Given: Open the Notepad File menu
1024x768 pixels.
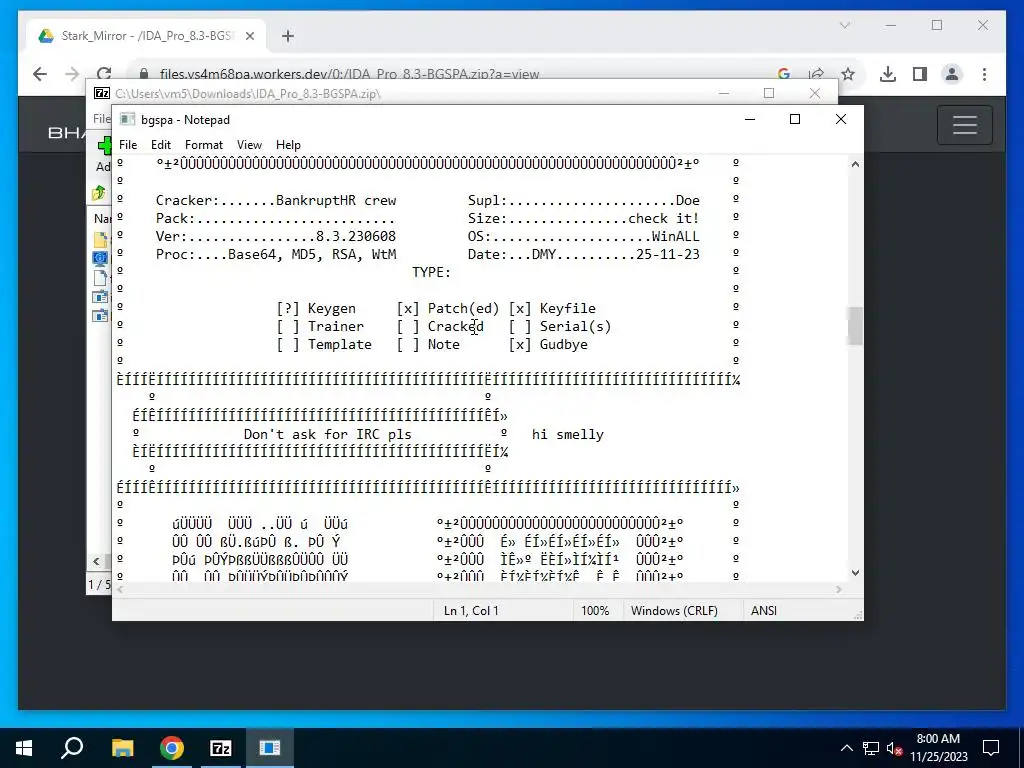Looking at the screenshot, I should 128,145.
